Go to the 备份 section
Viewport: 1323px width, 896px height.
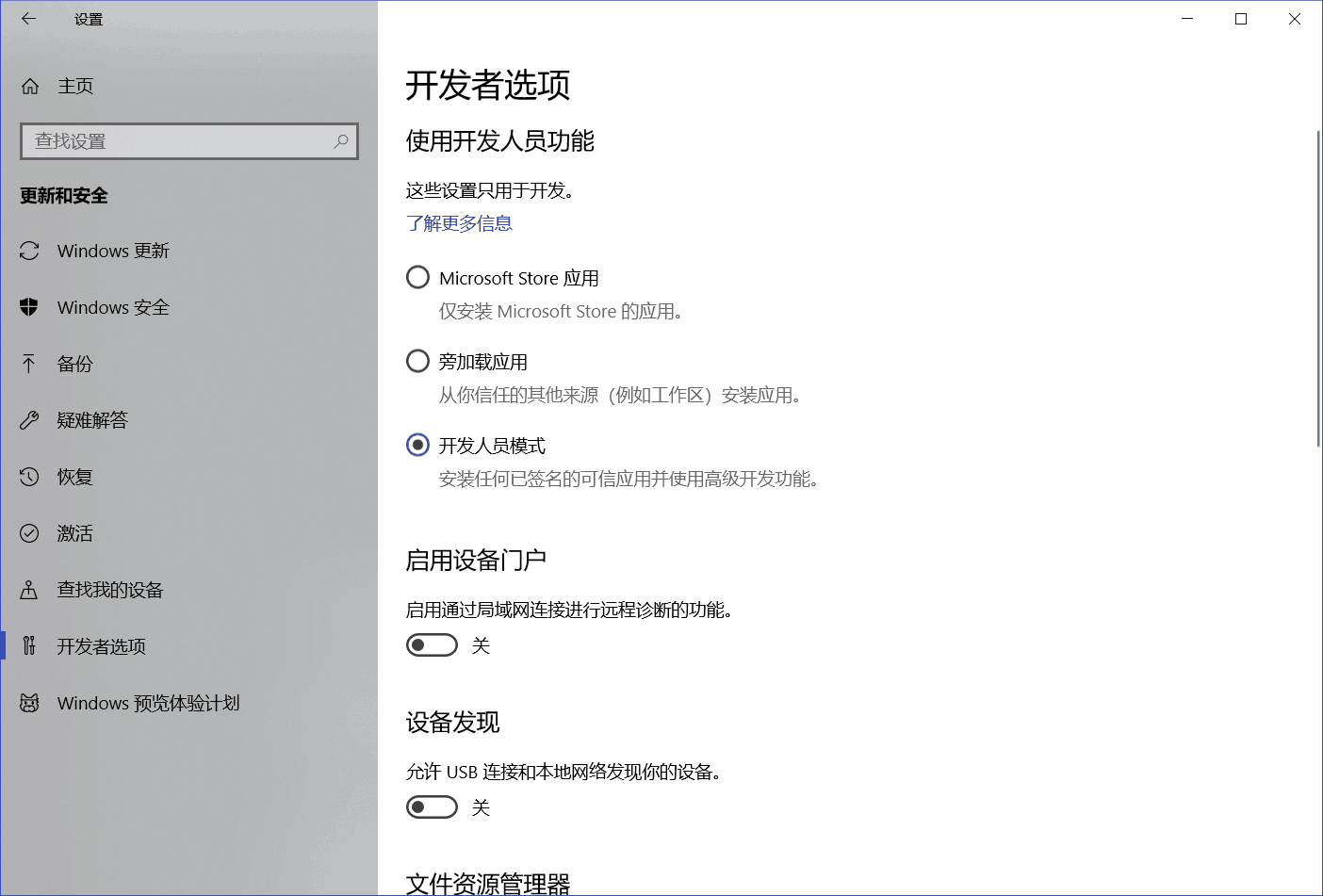(x=188, y=364)
